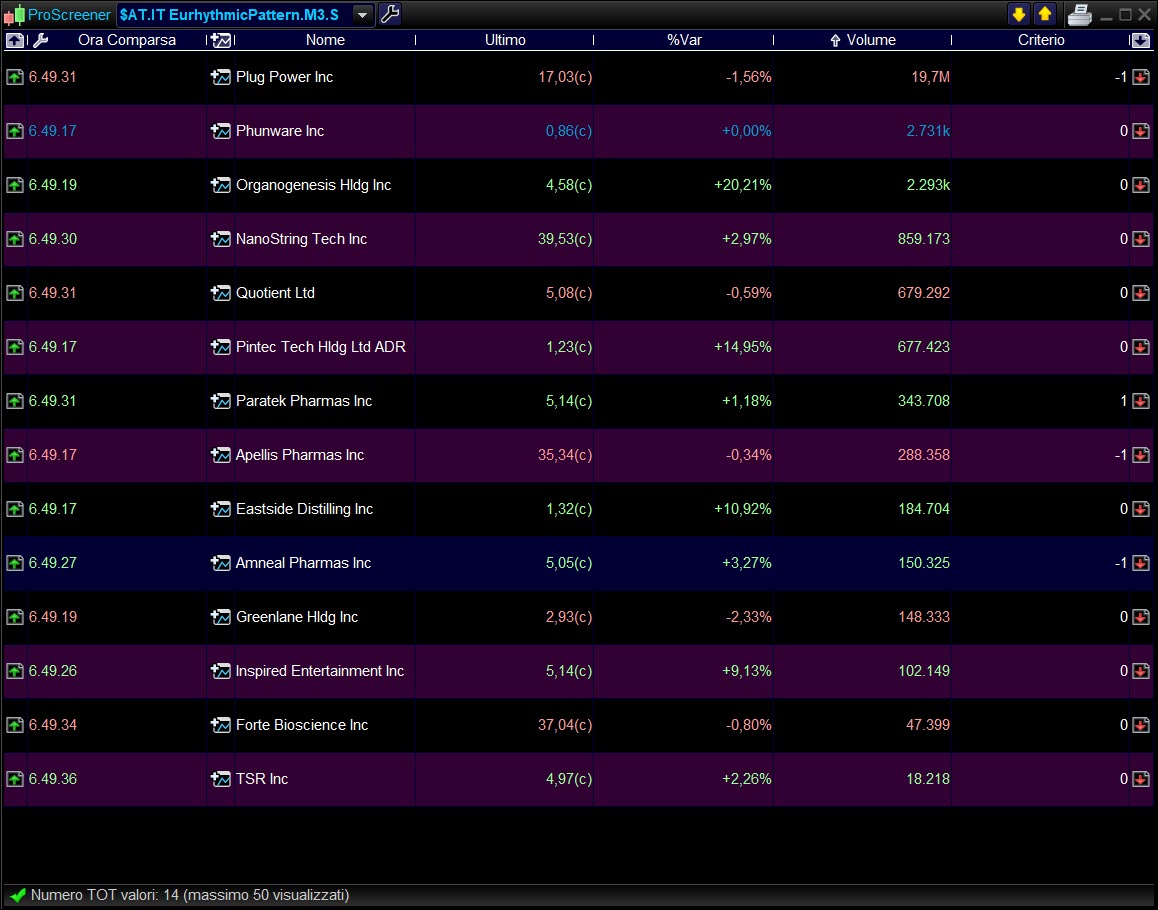Click red arrow icon in Amneal Pharmas row
Viewport: 1158px width, 910px height.
[x=1140, y=562]
